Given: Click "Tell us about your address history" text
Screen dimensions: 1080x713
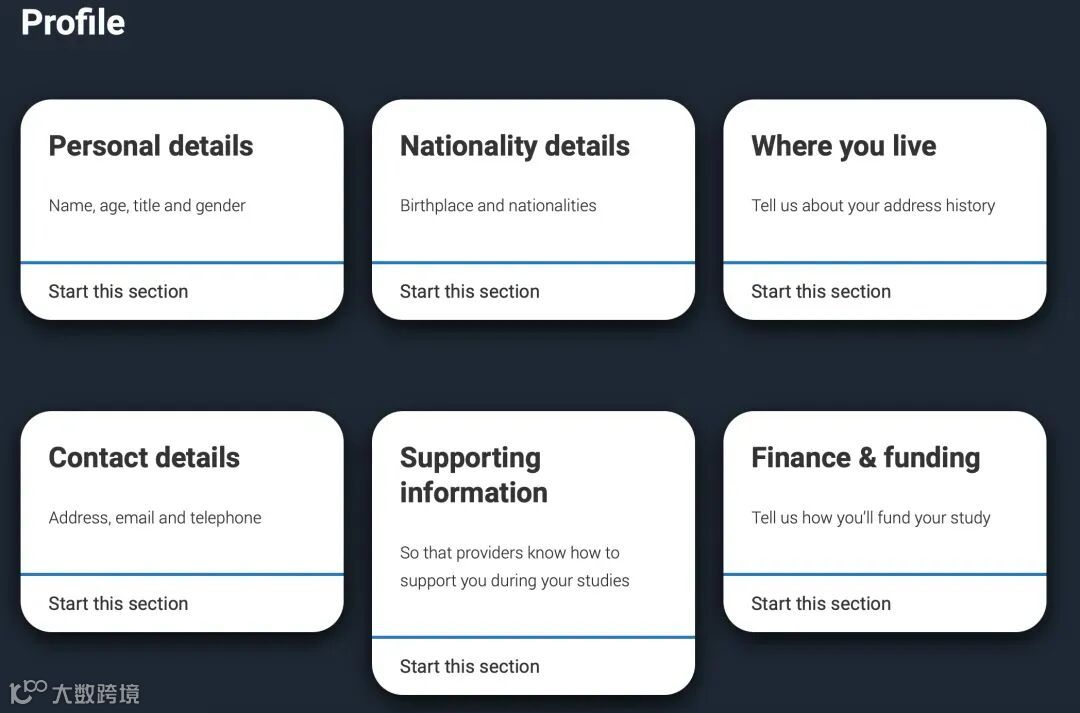Looking at the screenshot, I should click(873, 206).
